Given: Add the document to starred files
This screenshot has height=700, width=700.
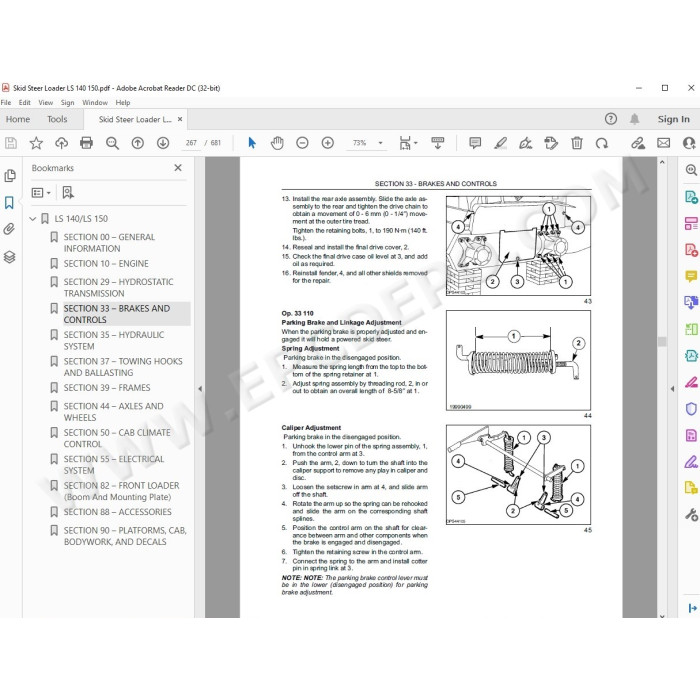Looking at the screenshot, I should pyautogui.click(x=36, y=143).
